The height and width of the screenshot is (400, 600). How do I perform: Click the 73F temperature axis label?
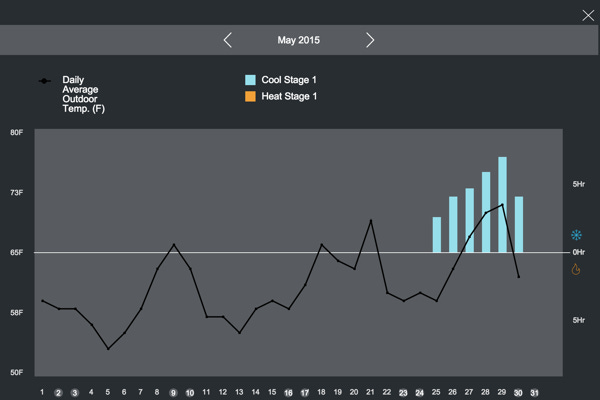click(16, 193)
